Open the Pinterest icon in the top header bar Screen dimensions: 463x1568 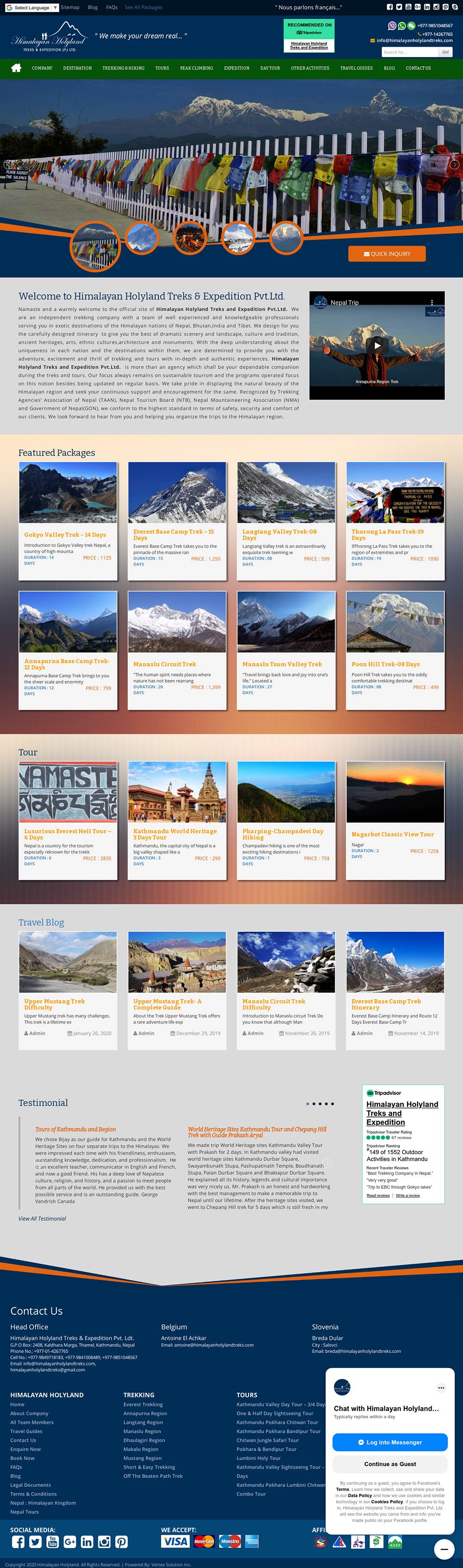445,7
